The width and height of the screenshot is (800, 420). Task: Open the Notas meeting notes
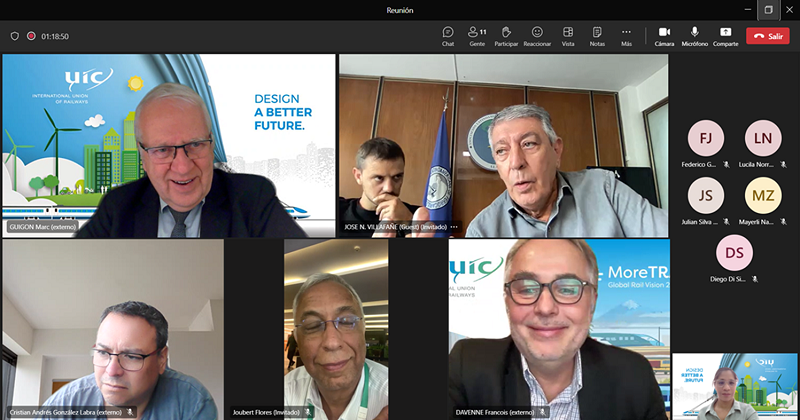point(597,35)
